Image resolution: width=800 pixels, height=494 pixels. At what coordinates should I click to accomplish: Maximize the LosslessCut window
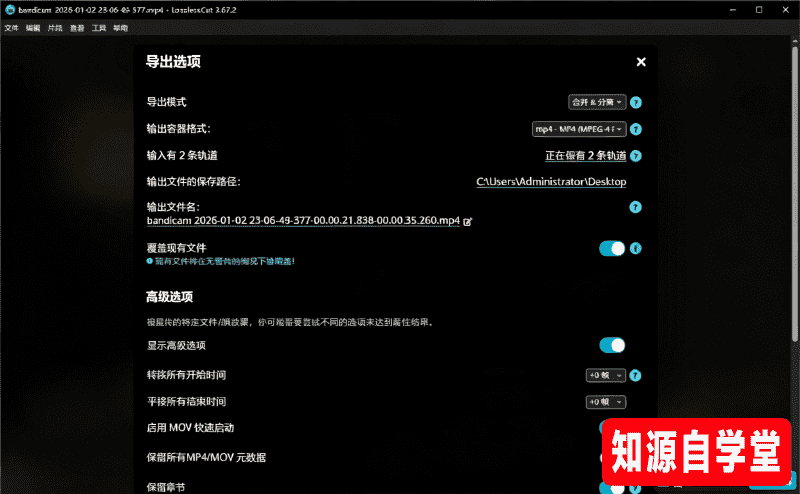(759, 10)
